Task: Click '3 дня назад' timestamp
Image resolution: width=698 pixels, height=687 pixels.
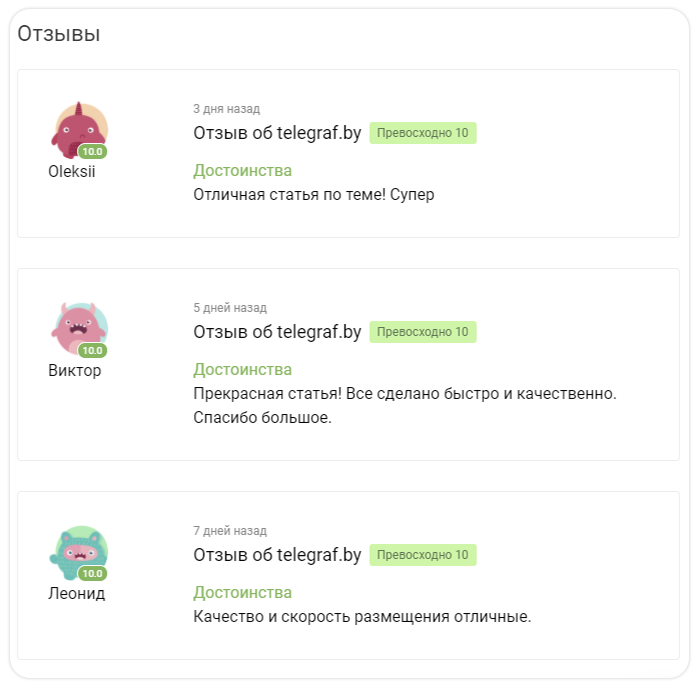Action: tap(227, 109)
